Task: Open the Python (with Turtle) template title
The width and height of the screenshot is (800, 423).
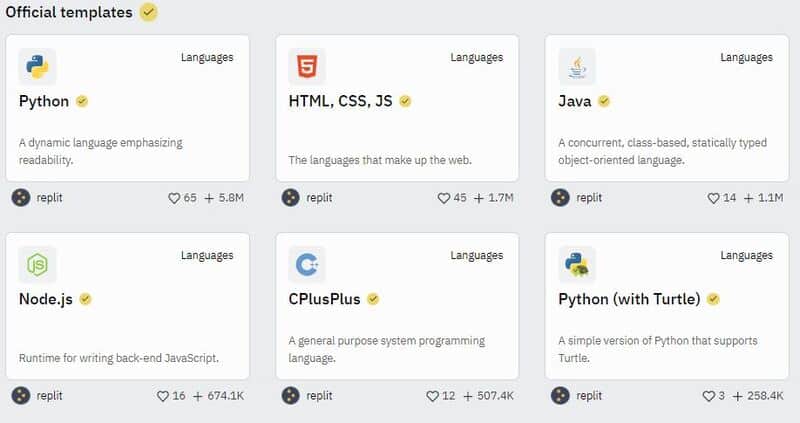Action: [x=629, y=299]
